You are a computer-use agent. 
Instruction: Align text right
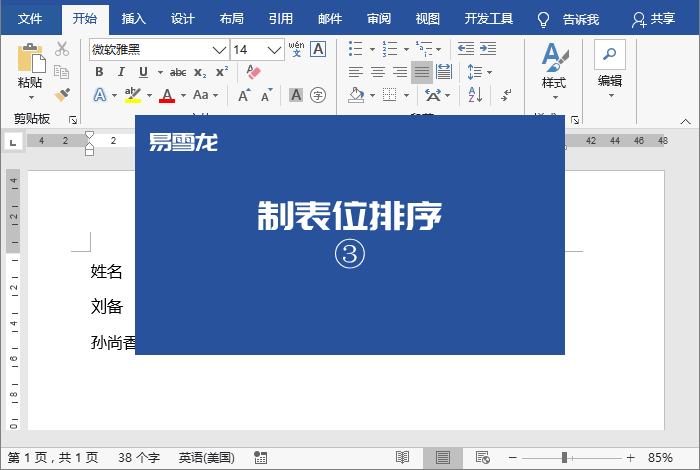400,72
